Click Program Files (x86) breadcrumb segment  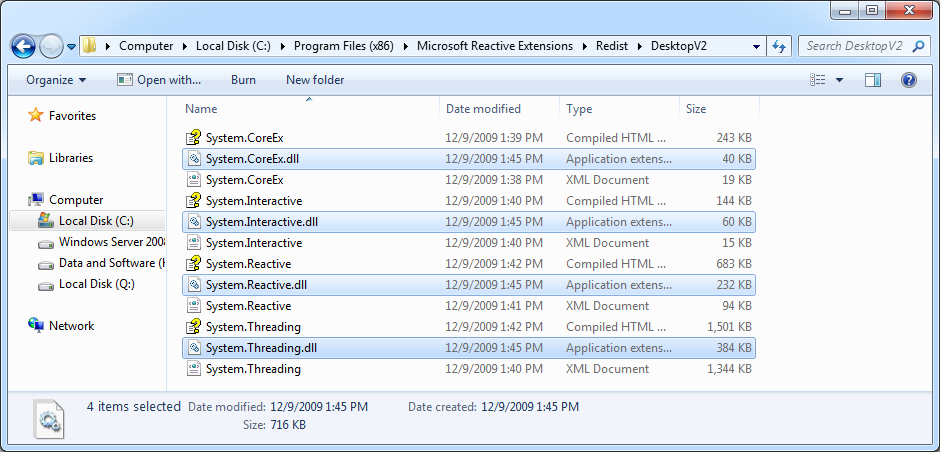tap(344, 46)
